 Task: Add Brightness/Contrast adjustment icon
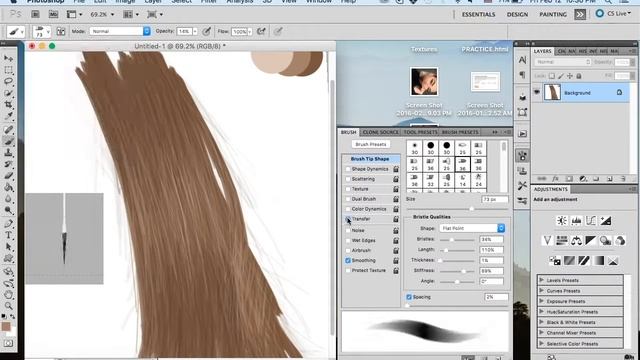tap(562, 221)
